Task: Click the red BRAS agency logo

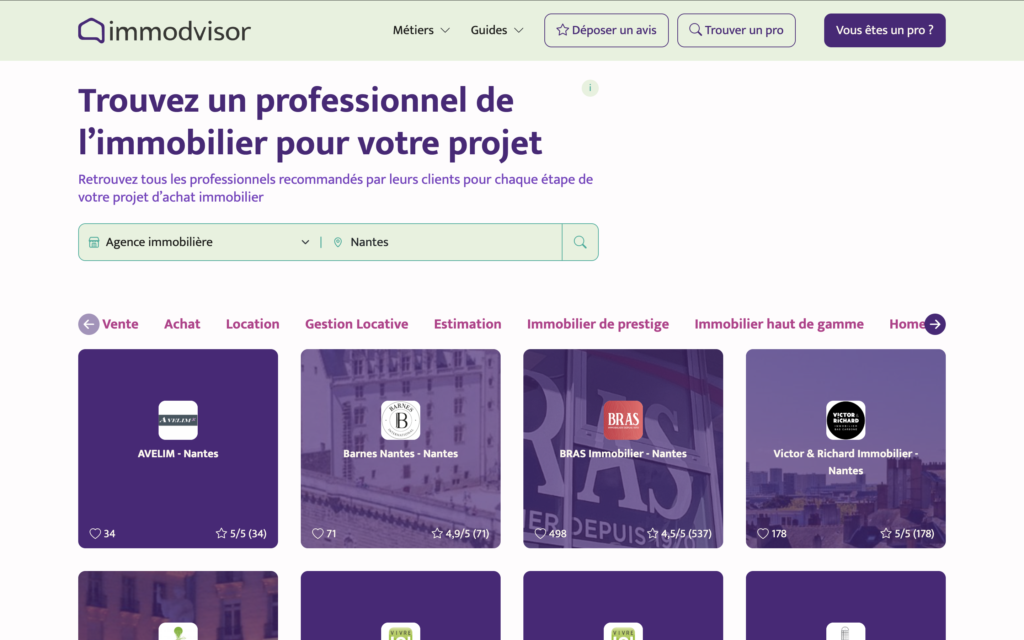Action: click(x=623, y=420)
